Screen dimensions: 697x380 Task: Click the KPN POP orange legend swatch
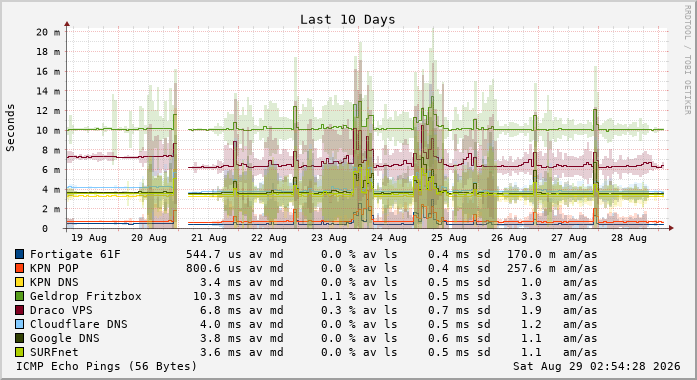point(20,268)
